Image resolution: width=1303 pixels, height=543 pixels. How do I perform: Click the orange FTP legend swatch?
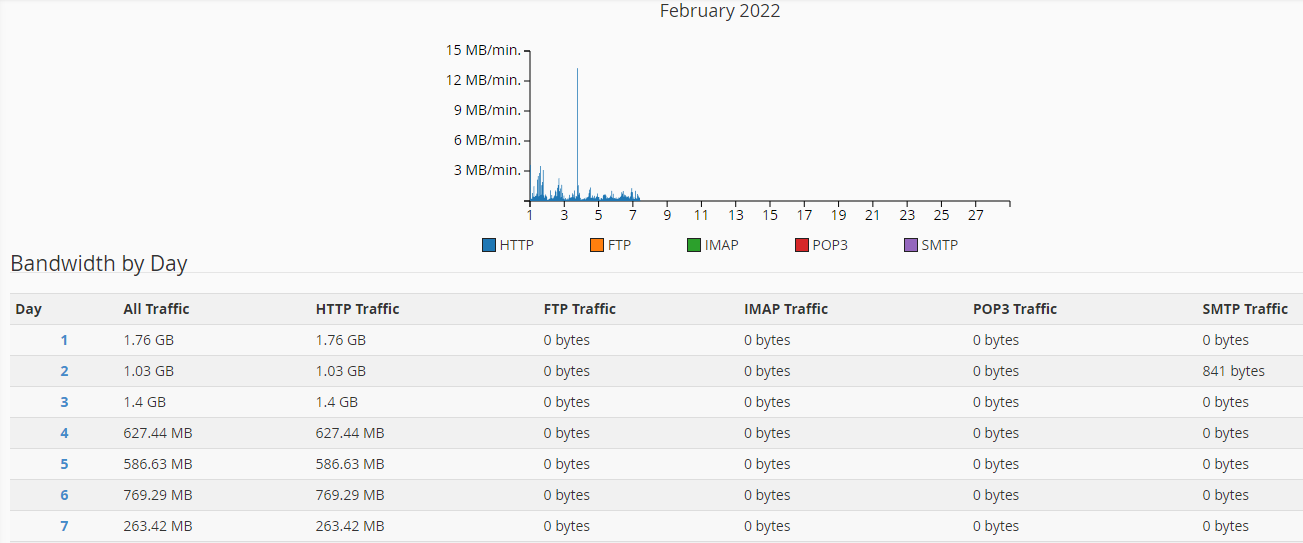tap(597, 245)
